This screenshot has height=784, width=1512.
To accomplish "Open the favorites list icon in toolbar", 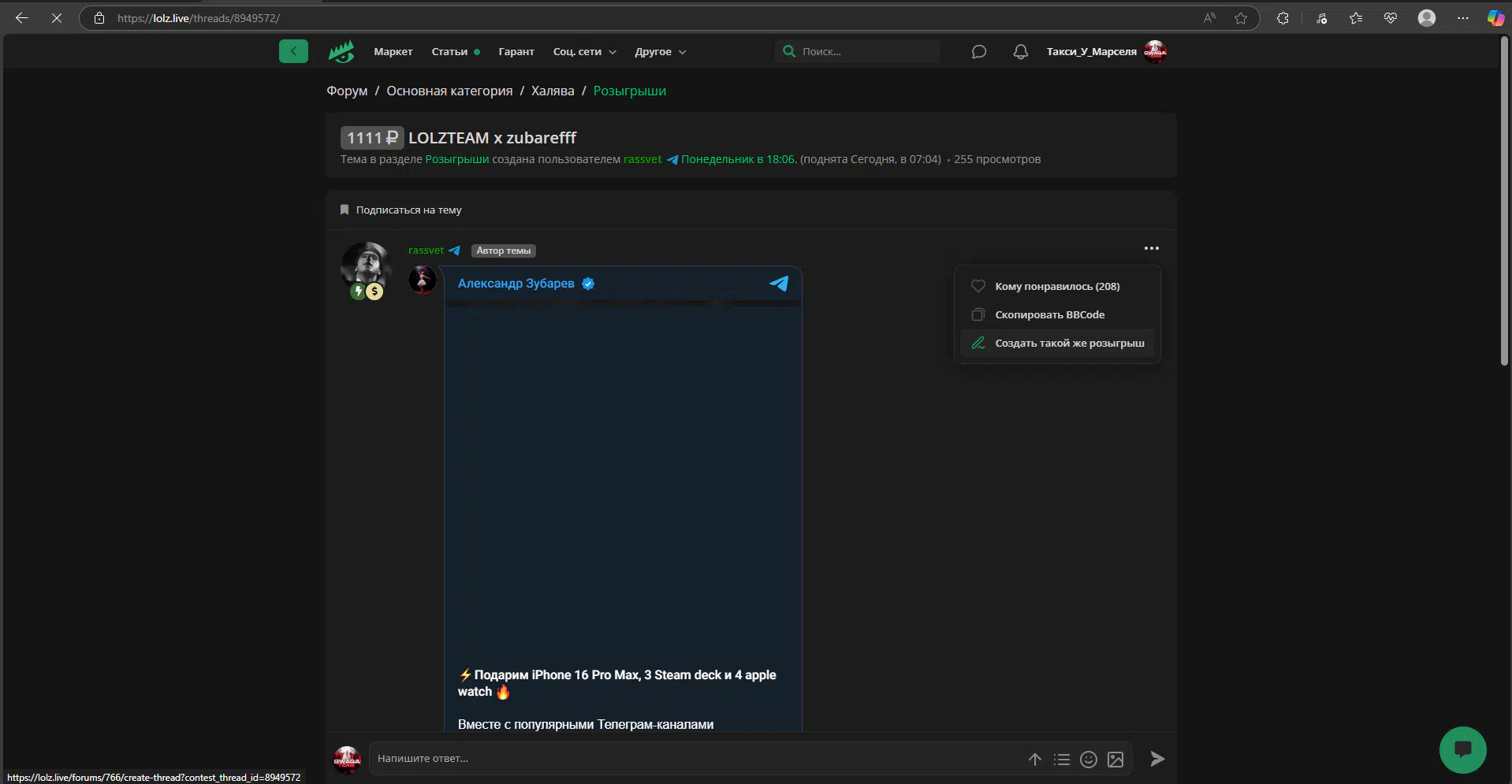I will tap(1356, 18).
